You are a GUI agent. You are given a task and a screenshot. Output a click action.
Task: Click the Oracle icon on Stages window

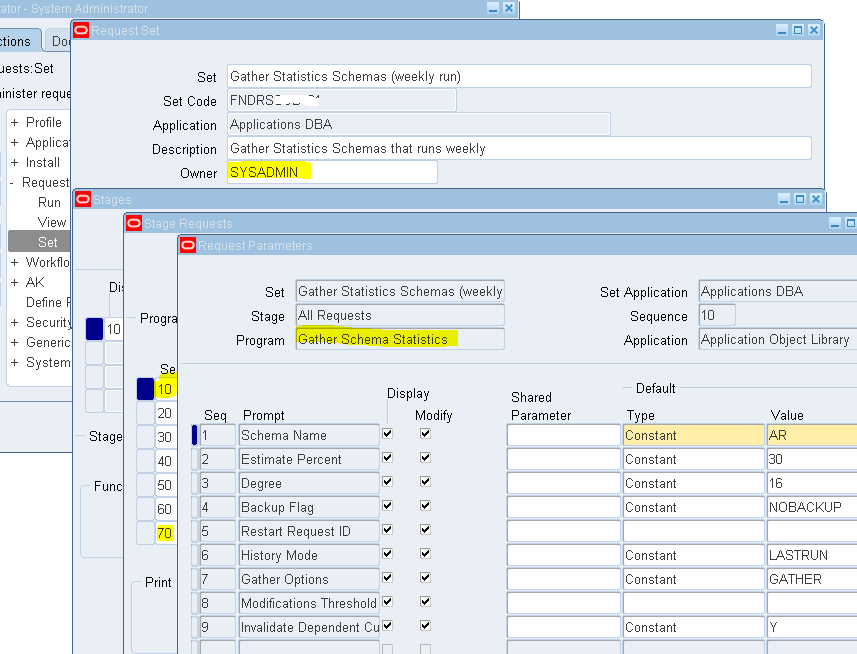click(x=83, y=199)
